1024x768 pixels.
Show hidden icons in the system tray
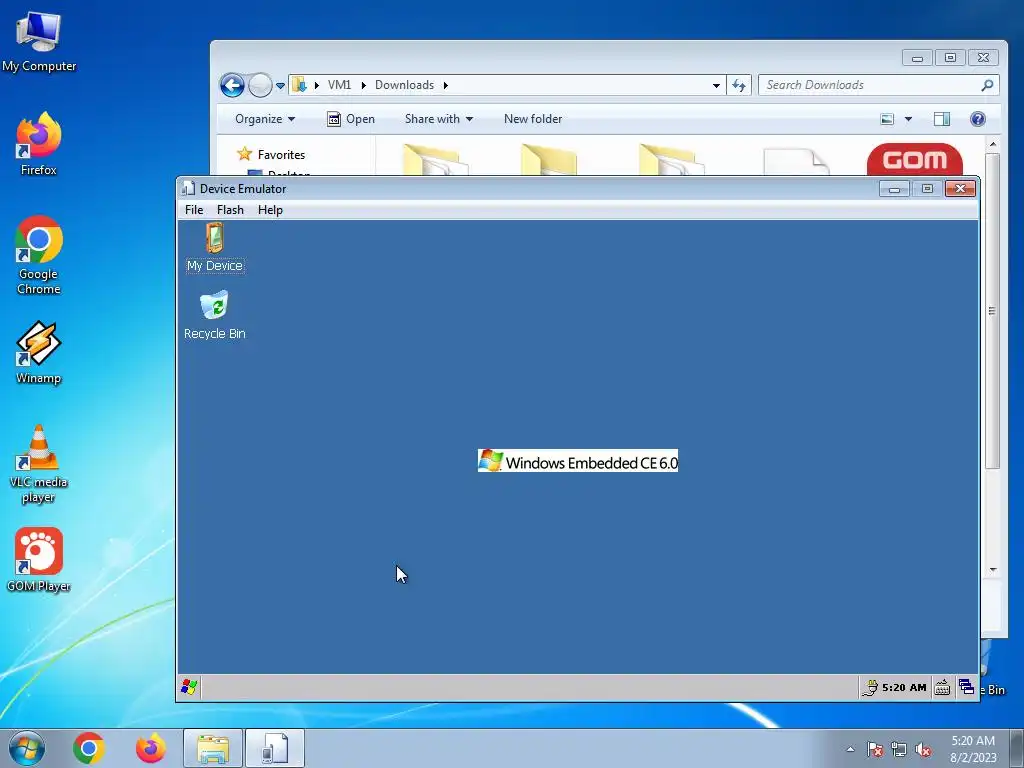(850, 749)
